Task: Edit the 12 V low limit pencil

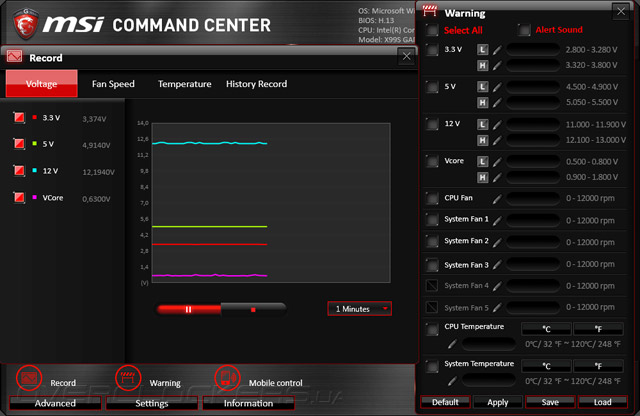Action: (x=497, y=125)
